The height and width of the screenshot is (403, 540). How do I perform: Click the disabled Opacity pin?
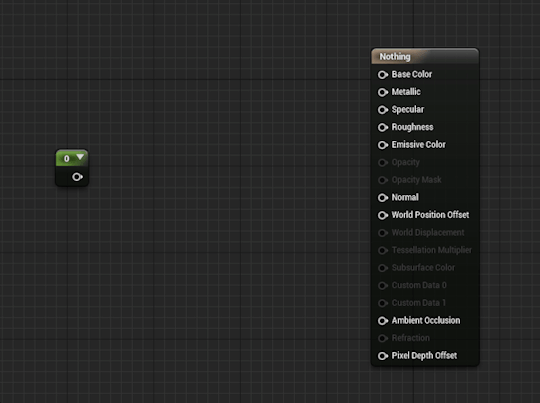click(383, 163)
